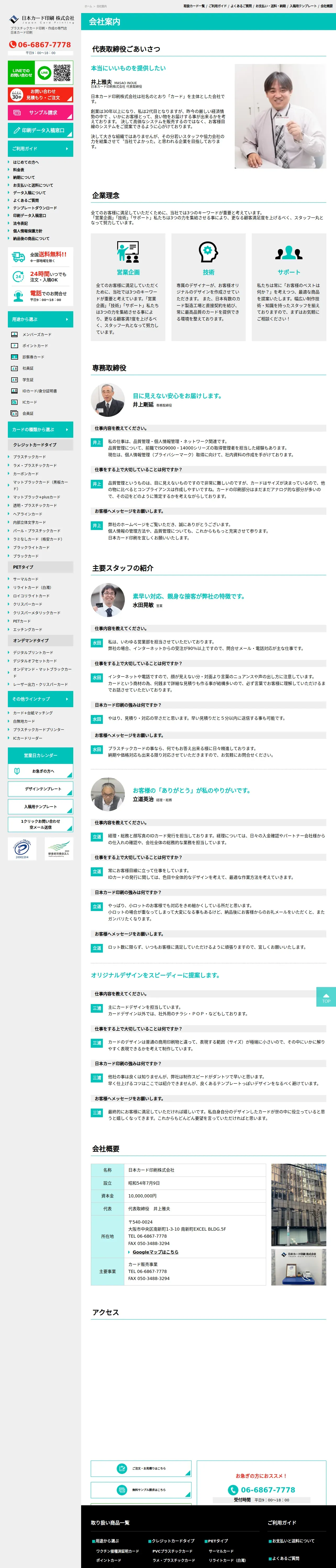Image resolution: width=336 pixels, height=1568 pixels.
Task: Click the office building photo
Action: pos(299,1204)
